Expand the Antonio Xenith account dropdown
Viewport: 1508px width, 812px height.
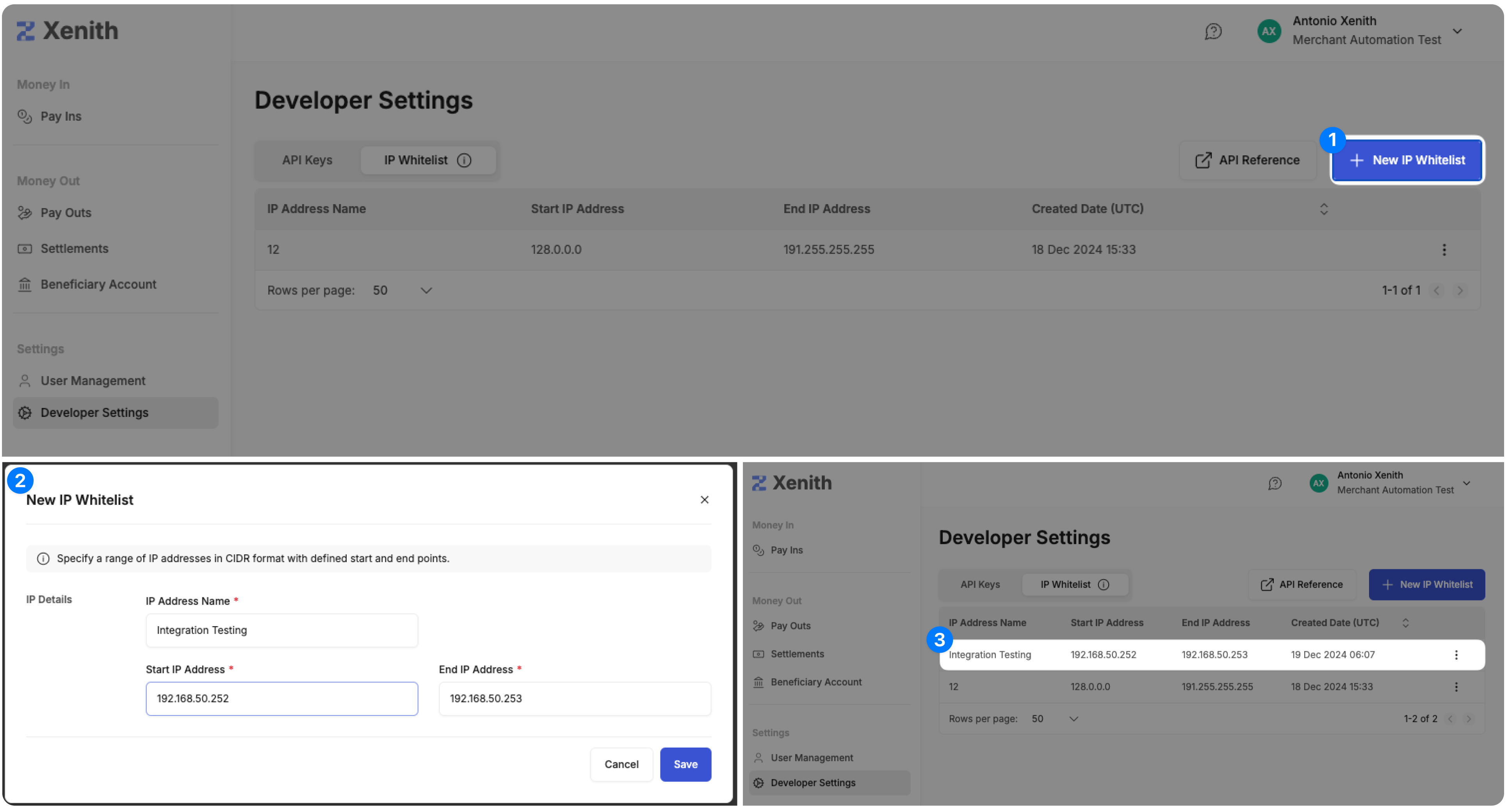[1457, 31]
